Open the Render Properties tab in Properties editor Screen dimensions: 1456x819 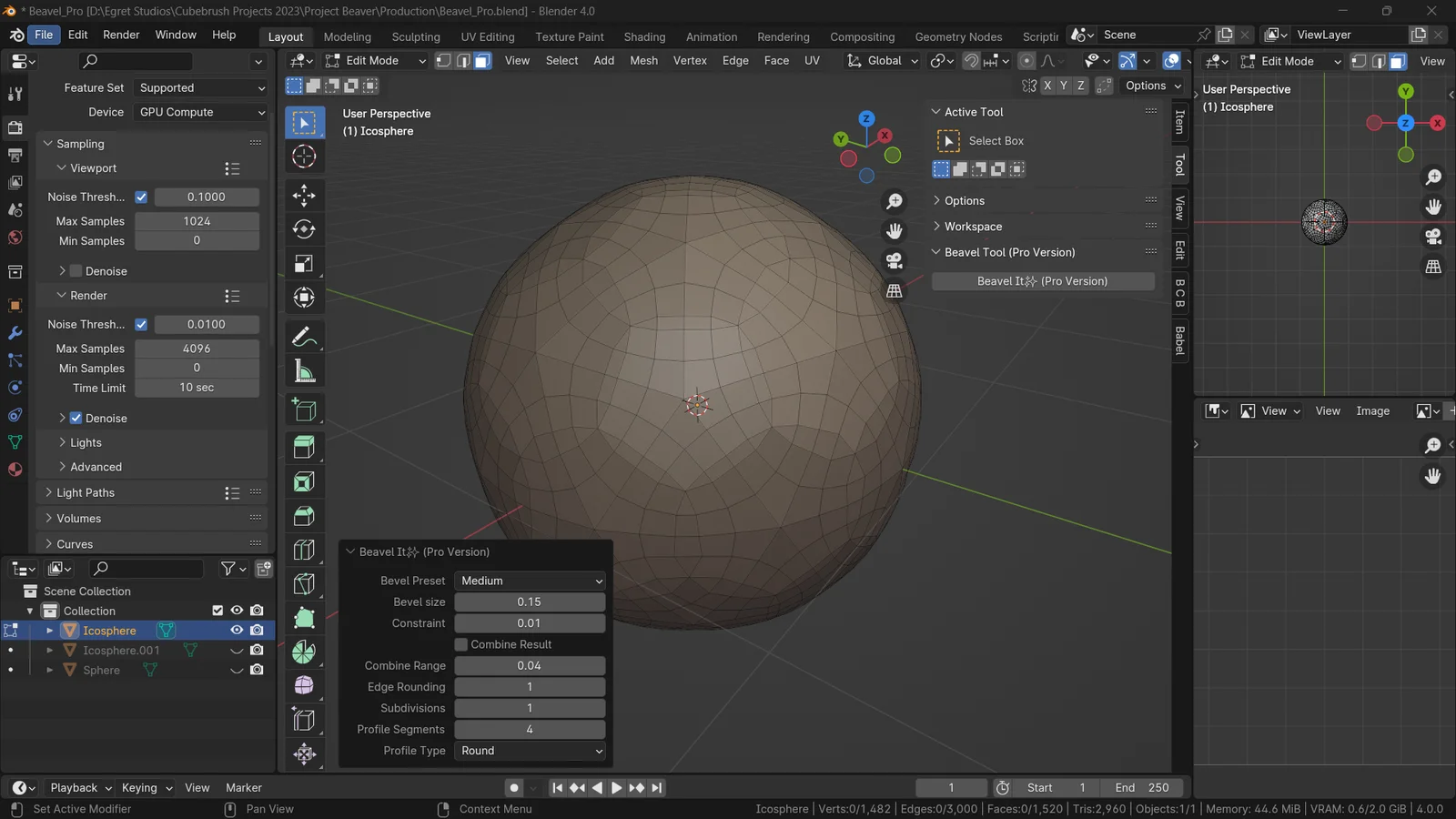coord(15,127)
